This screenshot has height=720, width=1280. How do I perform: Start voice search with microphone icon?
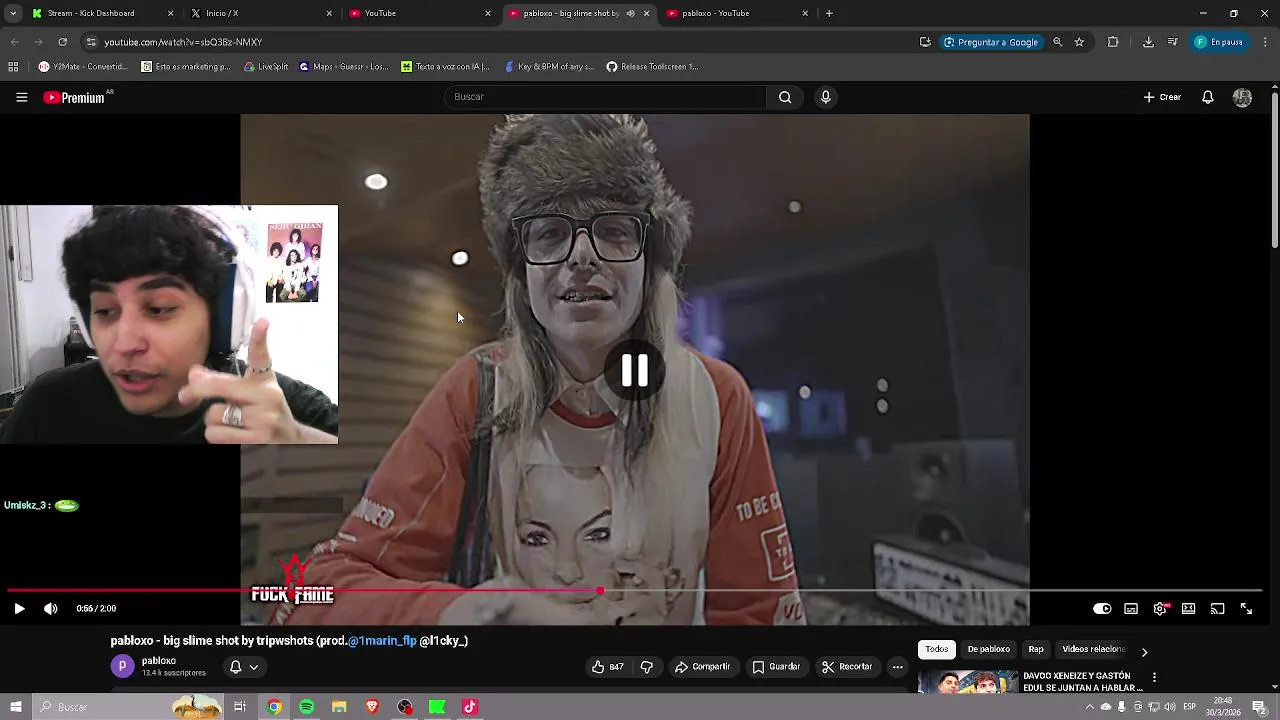point(825,97)
